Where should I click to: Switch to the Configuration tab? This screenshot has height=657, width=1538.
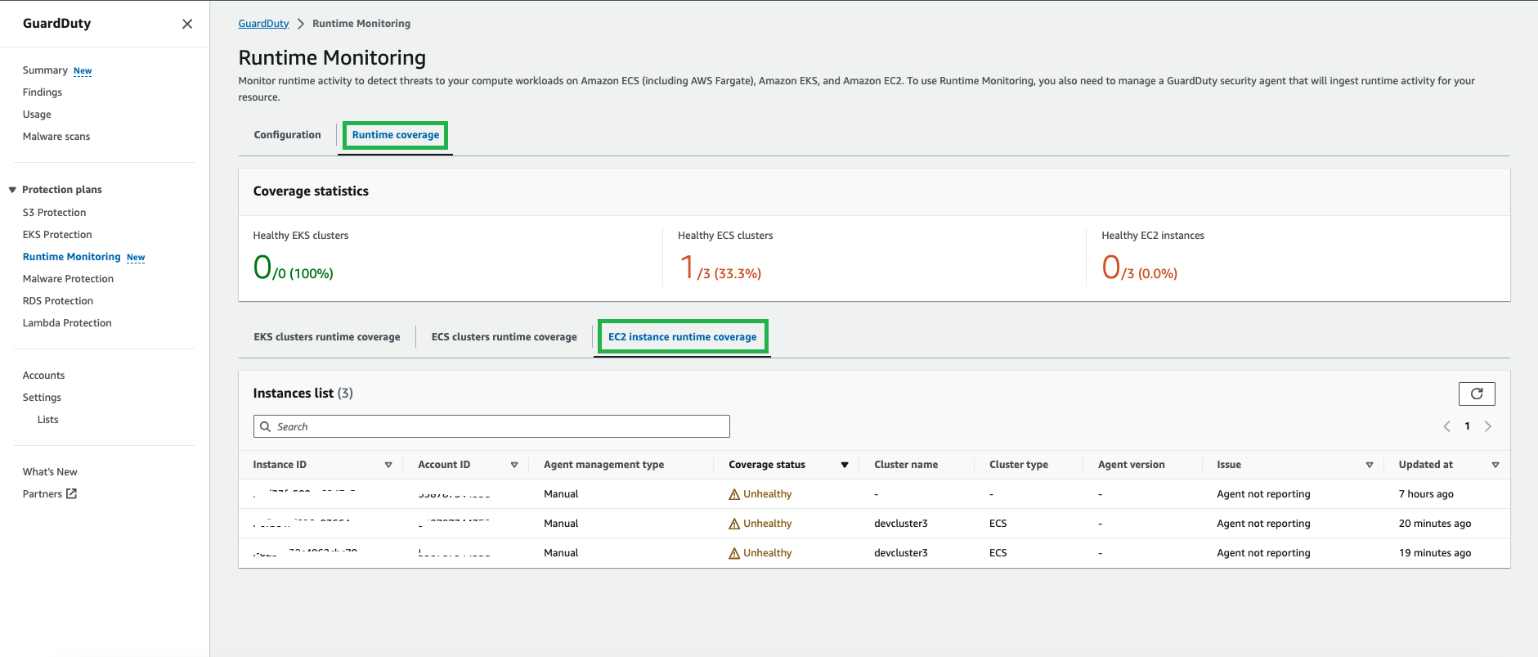(x=287, y=134)
